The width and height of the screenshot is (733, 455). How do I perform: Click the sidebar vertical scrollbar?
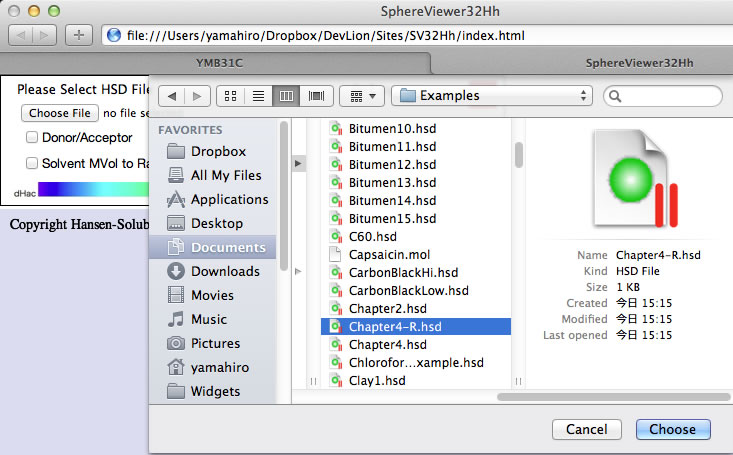(283, 196)
